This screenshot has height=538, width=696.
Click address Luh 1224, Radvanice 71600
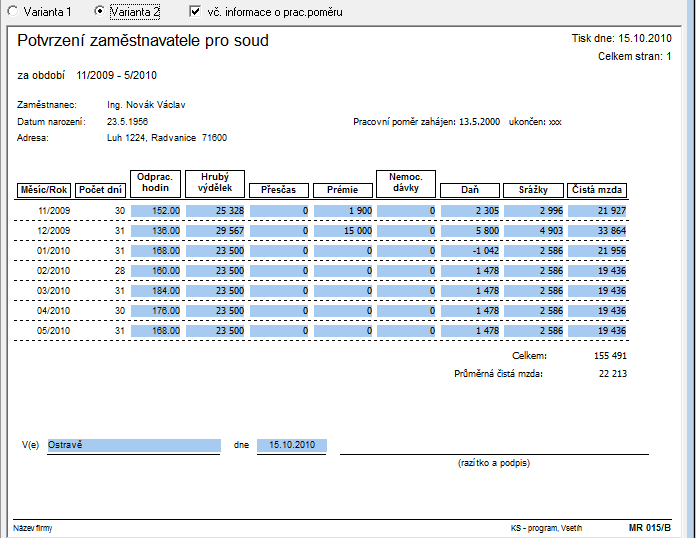tap(167, 138)
